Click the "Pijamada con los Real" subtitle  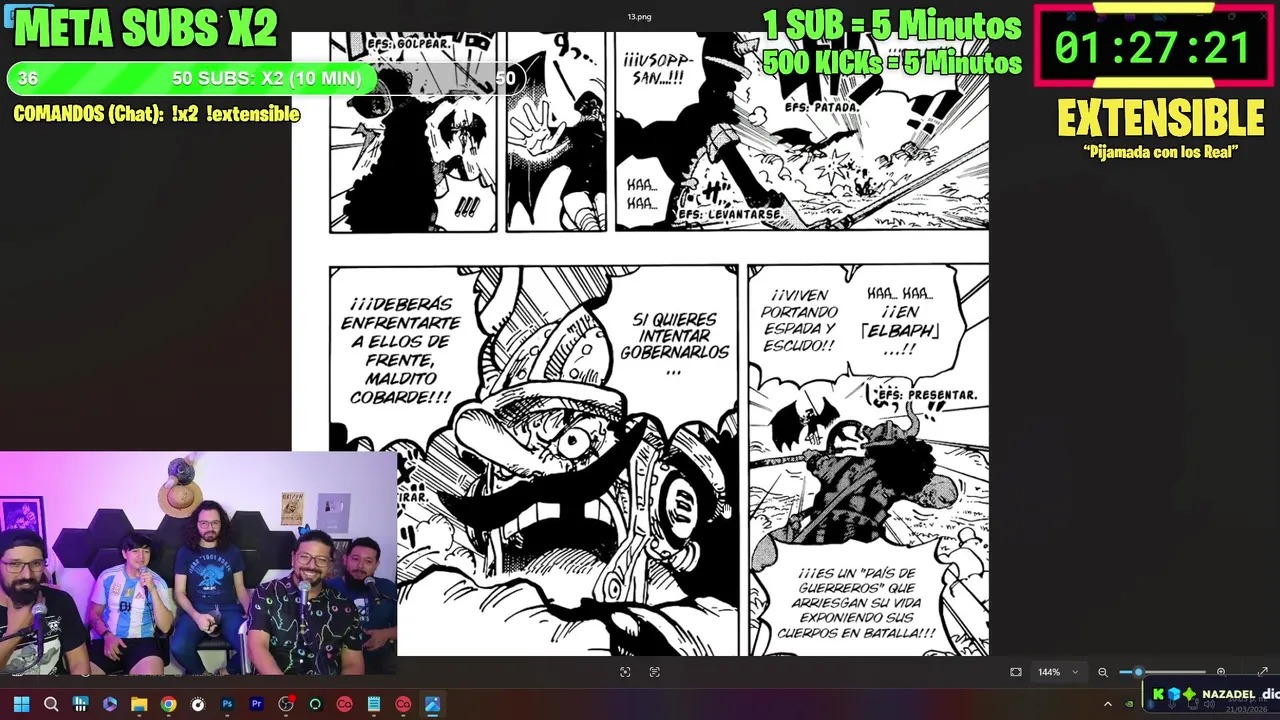tap(1161, 152)
